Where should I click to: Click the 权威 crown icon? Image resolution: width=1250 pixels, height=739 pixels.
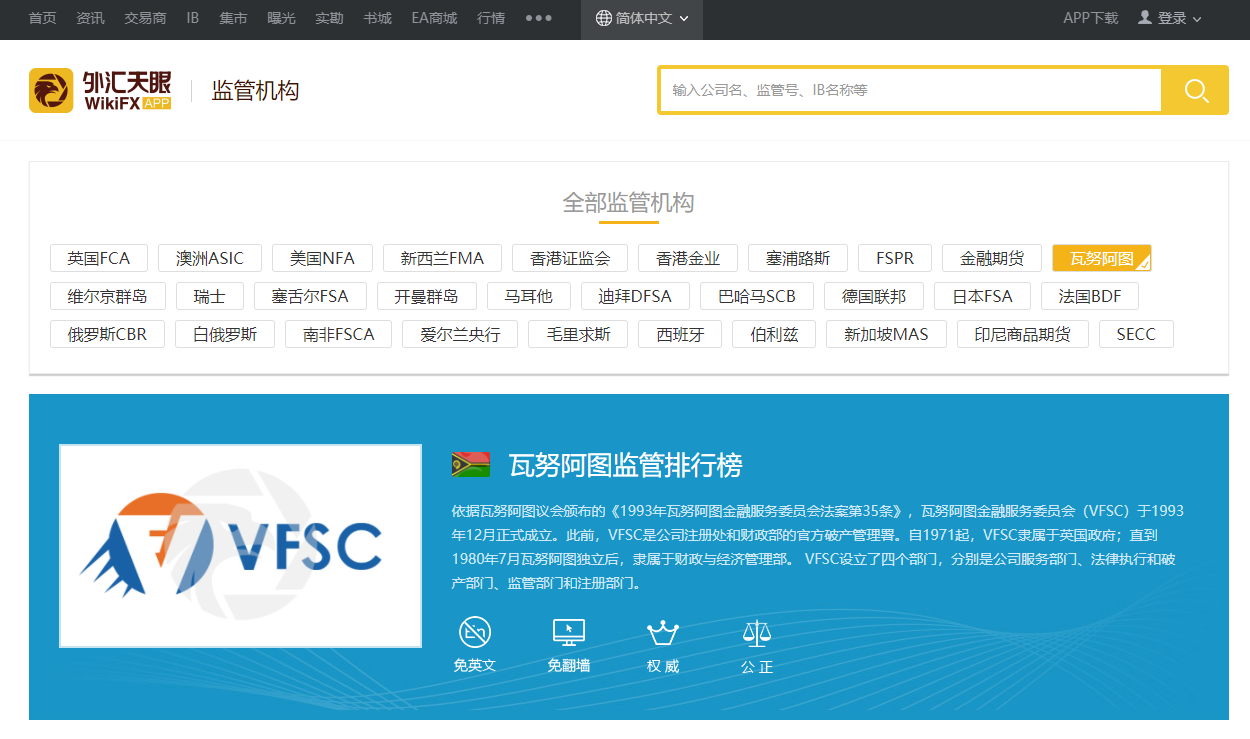(x=663, y=631)
